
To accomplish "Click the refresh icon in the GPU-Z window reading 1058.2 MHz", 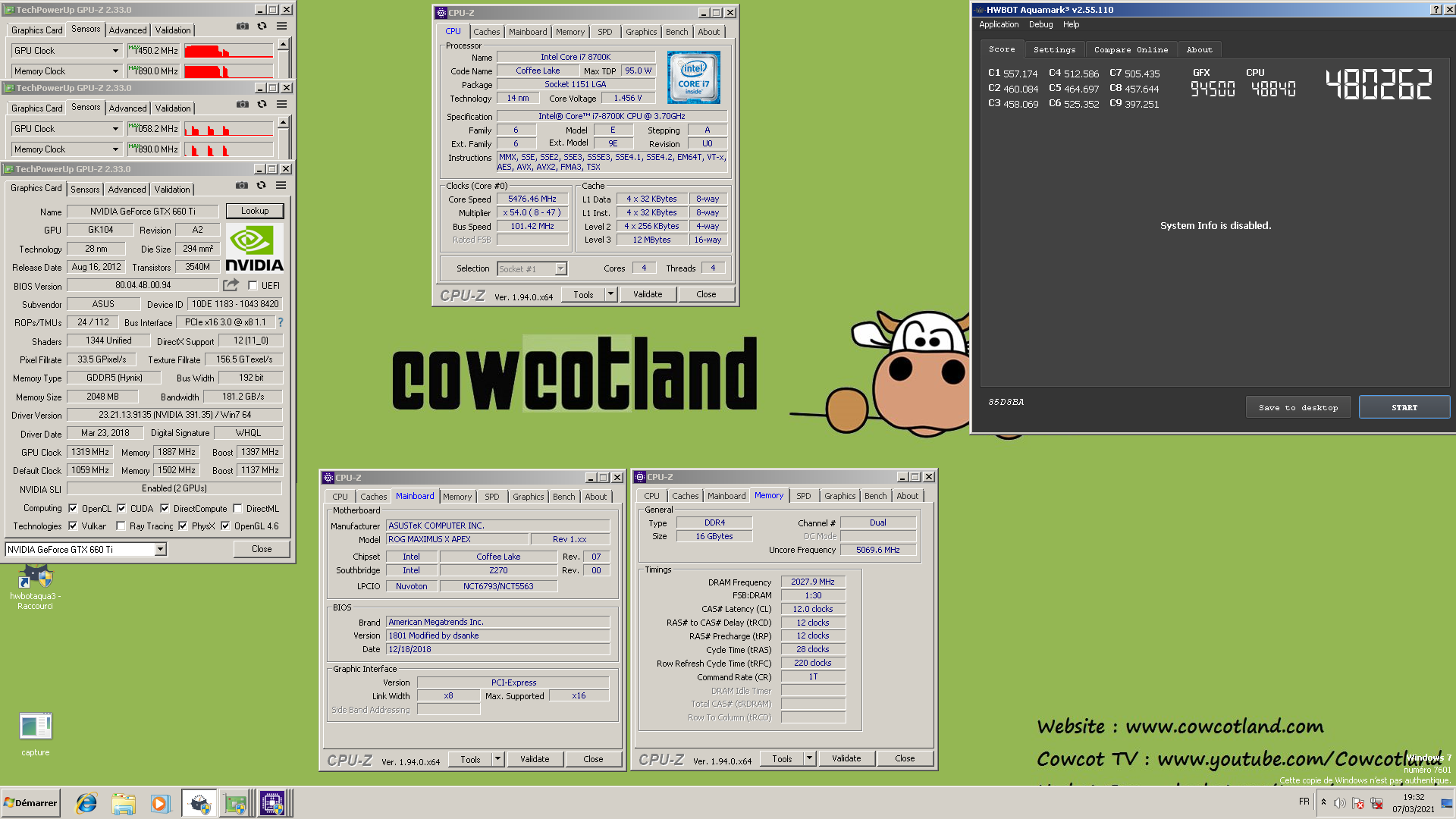I will pos(262,105).
